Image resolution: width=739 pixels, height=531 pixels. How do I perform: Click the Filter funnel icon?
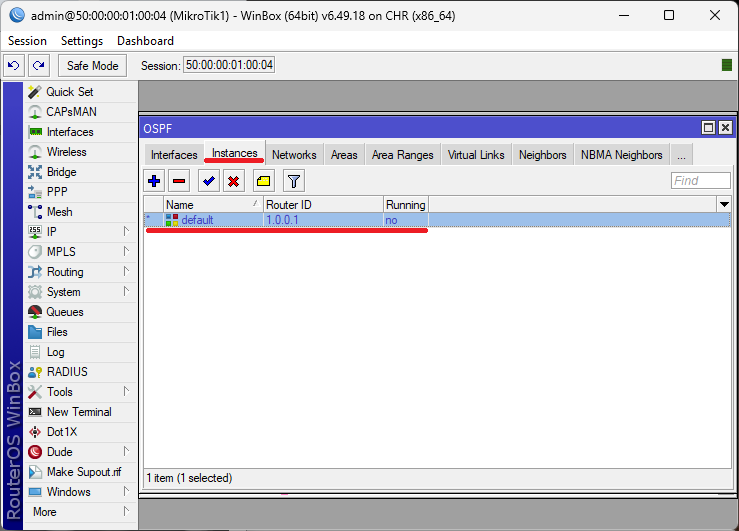(293, 181)
